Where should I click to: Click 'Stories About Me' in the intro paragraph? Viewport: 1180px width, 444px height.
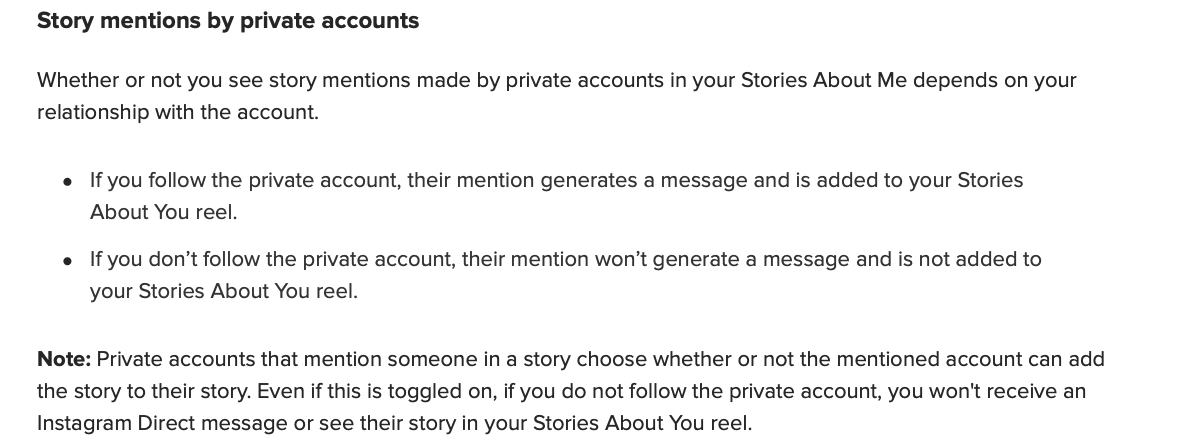click(x=824, y=80)
